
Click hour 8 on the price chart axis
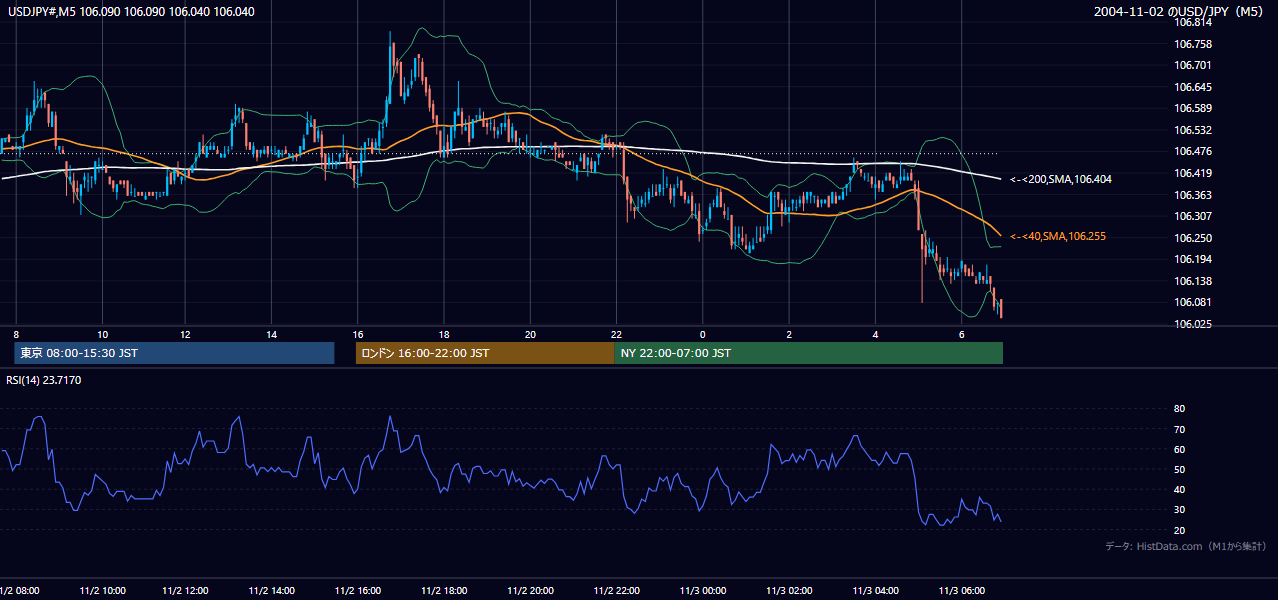point(16,334)
